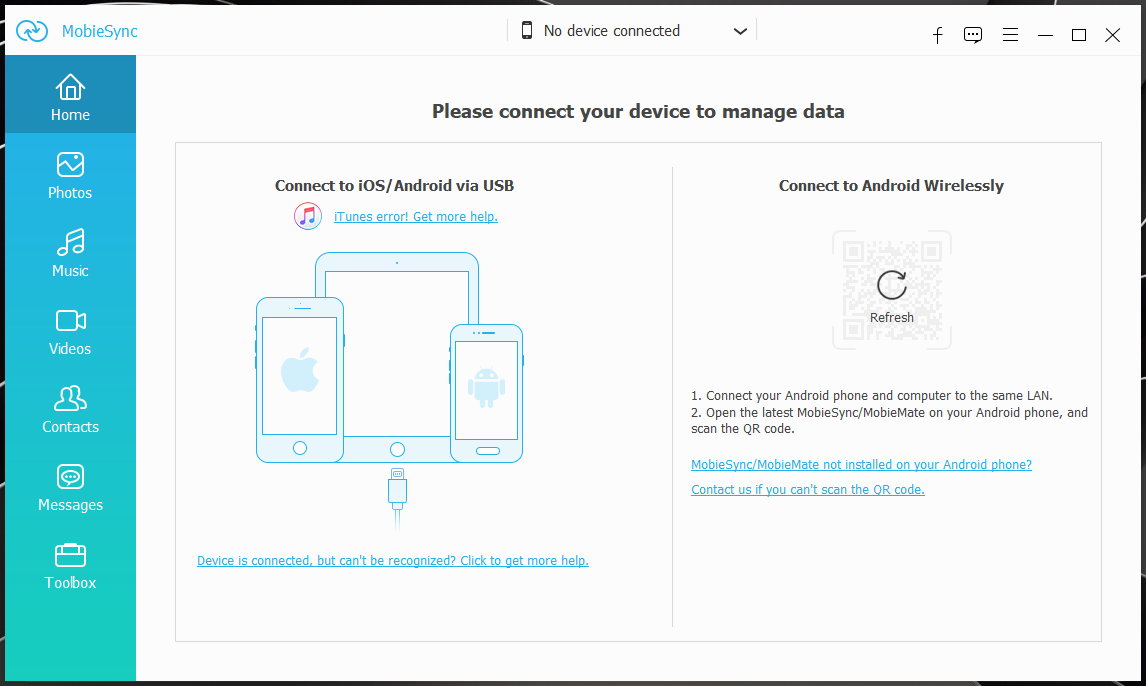Viewport: 1146px width, 686px height.
Task: Open the Photos section in sidebar
Action: click(x=70, y=175)
